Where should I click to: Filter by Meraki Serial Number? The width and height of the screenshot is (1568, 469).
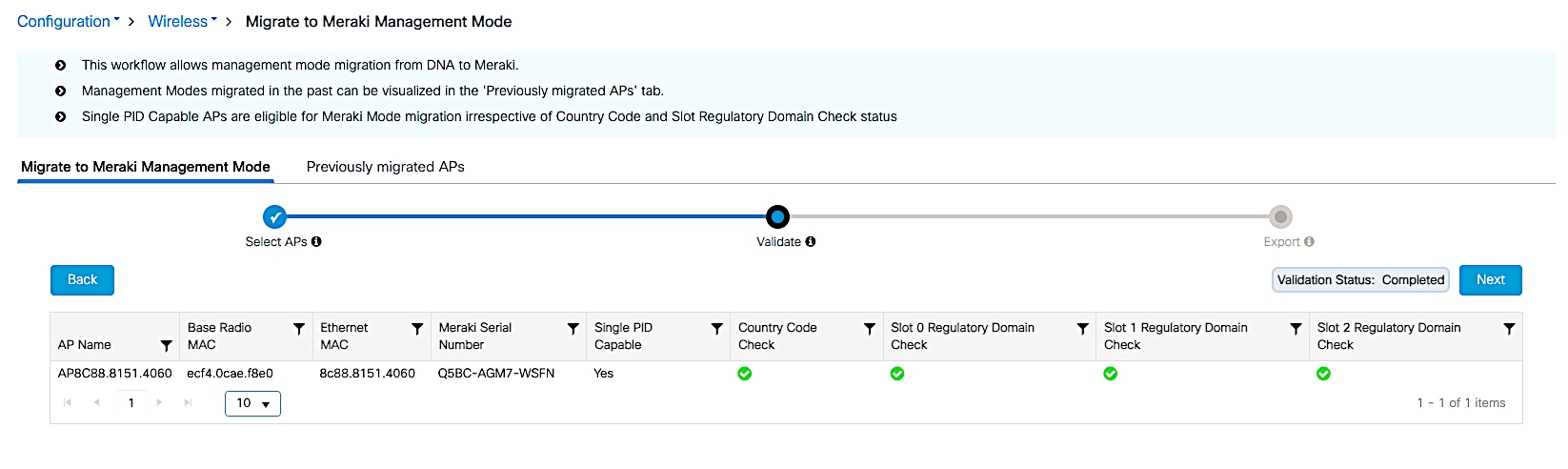[x=573, y=329]
